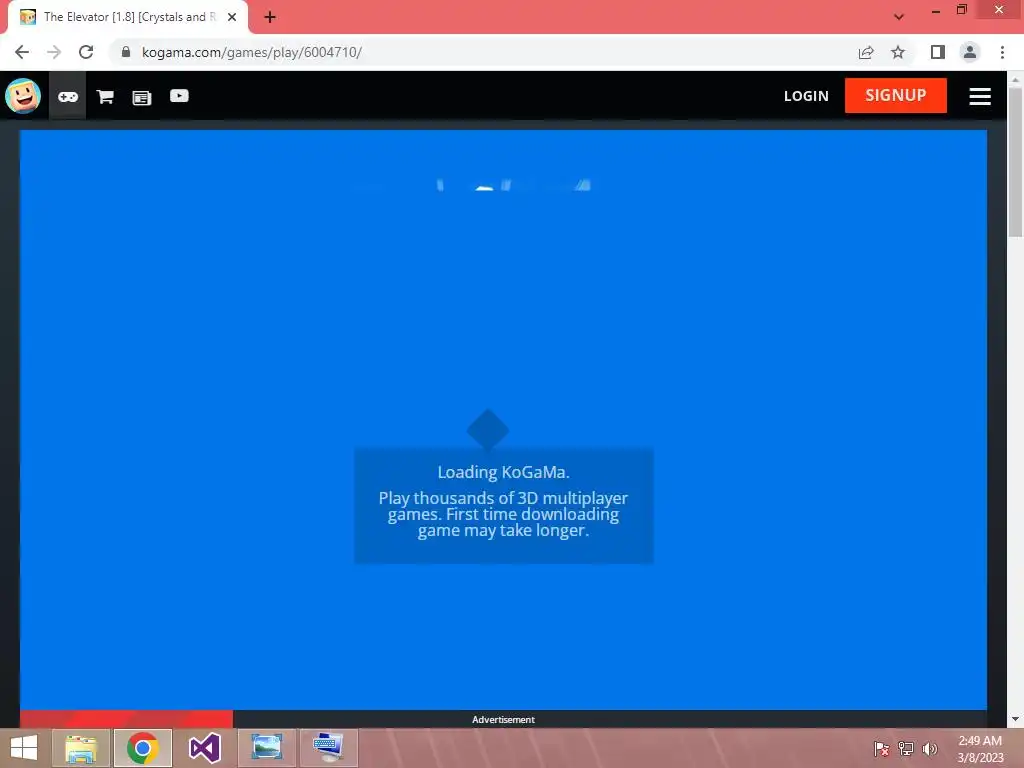This screenshot has height=768, width=1024.
Task: Open the games controller icon
Action: [x=68, y=97]
